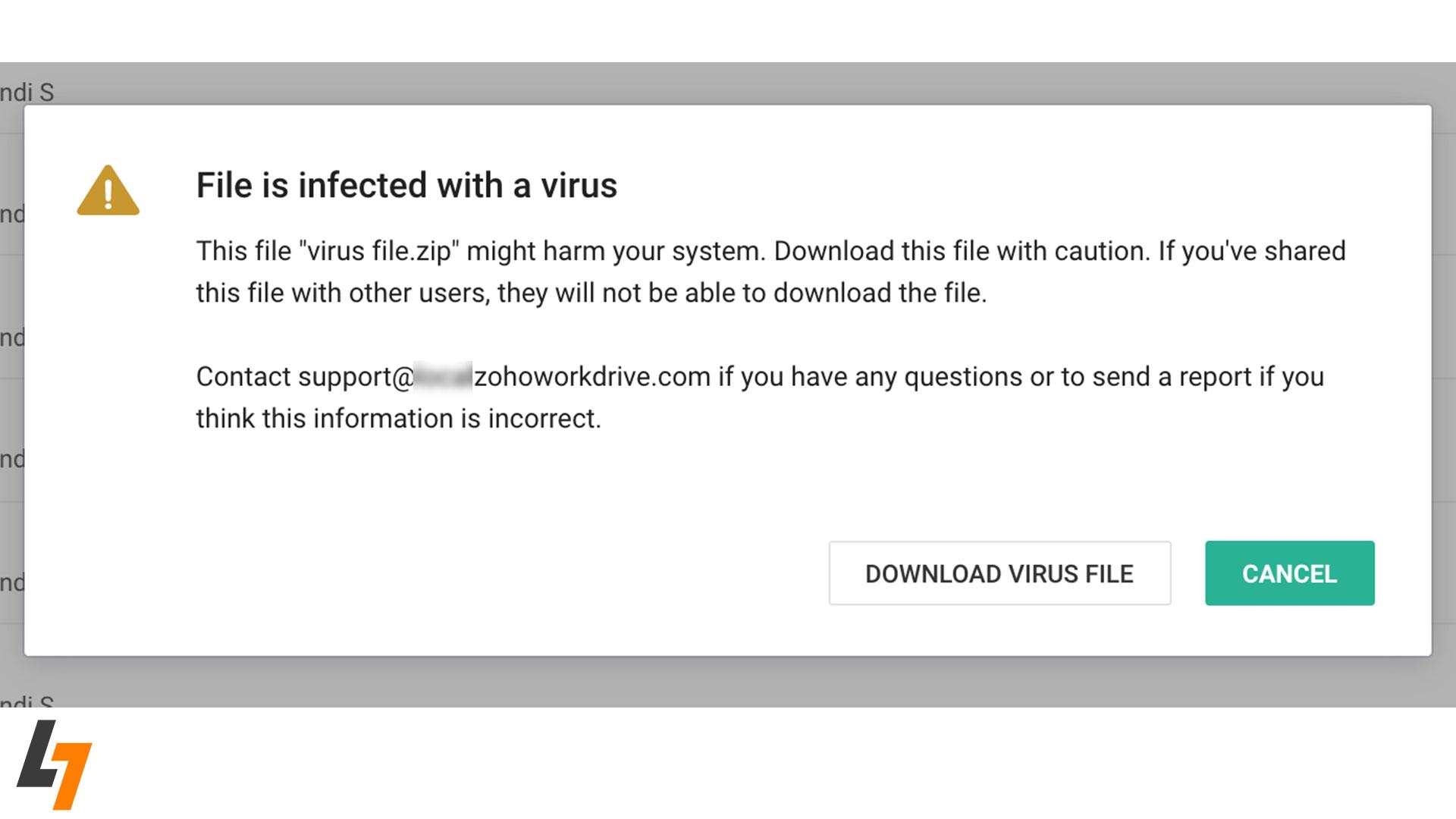The width and height of the screenshot is (1456, 819).
Task: Click the "File is infected with a virus" heading
Action: [x=406, y=186]
